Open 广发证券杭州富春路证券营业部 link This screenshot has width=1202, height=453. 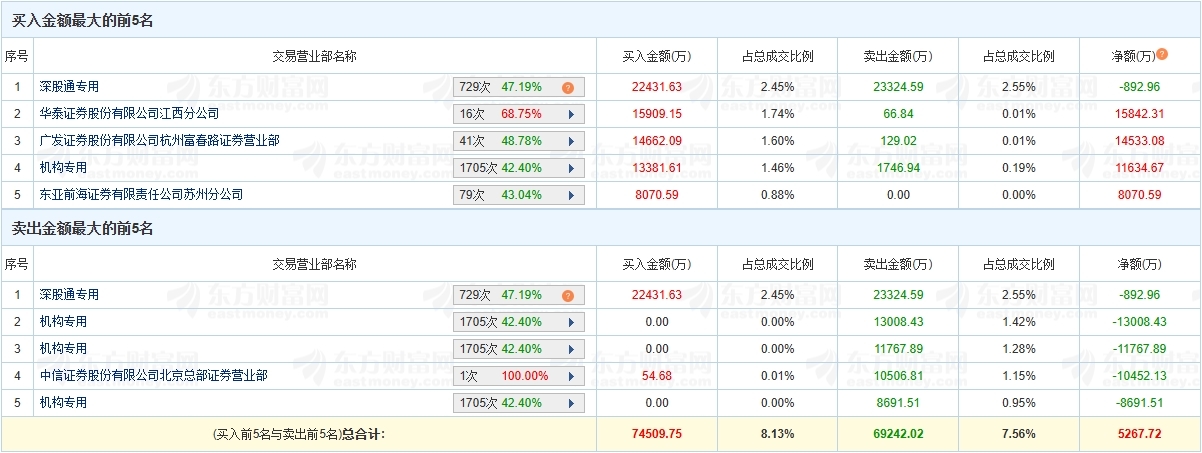(159, 141)
